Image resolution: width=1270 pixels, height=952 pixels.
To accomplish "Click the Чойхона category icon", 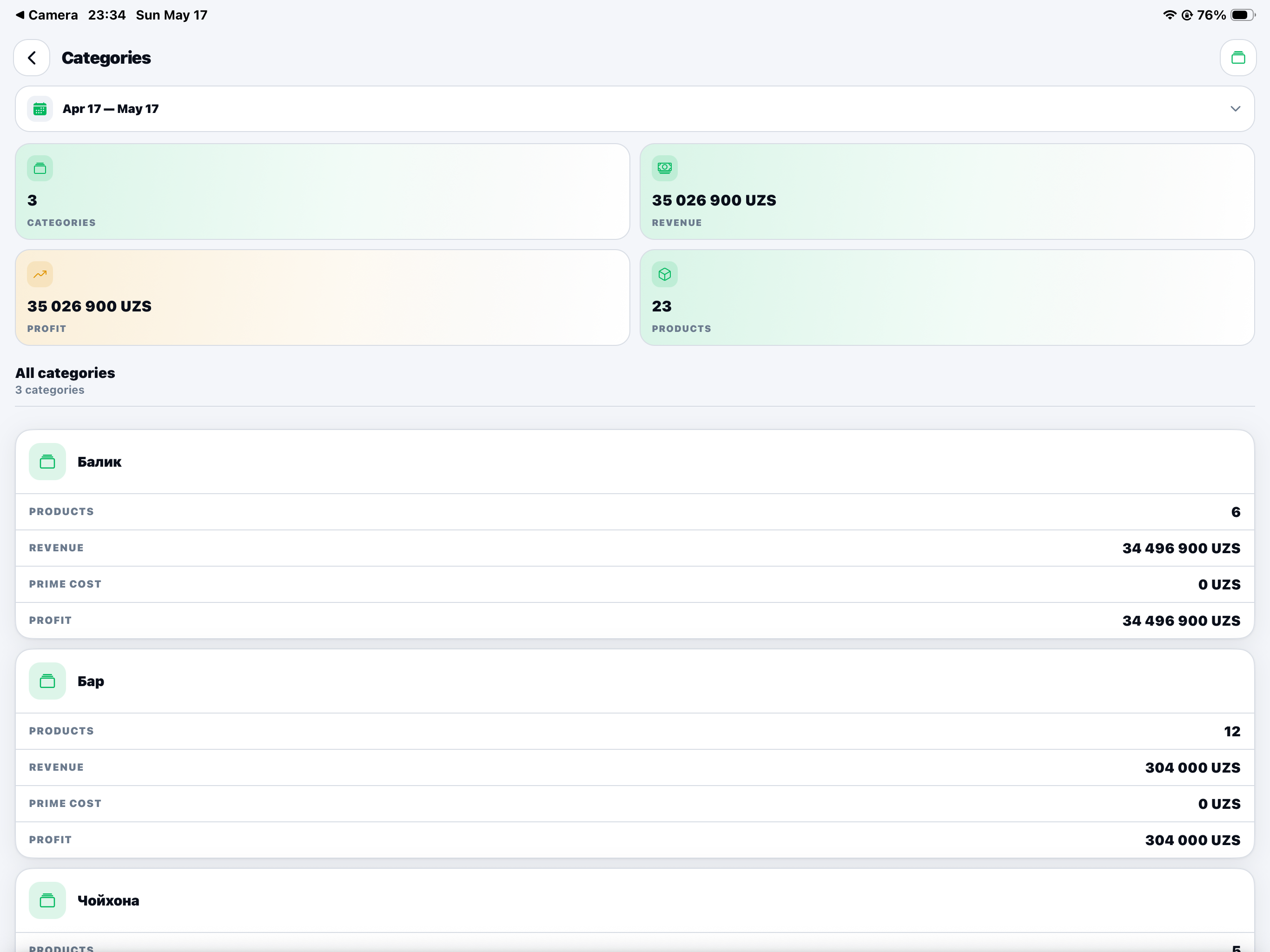I will 47,900.
